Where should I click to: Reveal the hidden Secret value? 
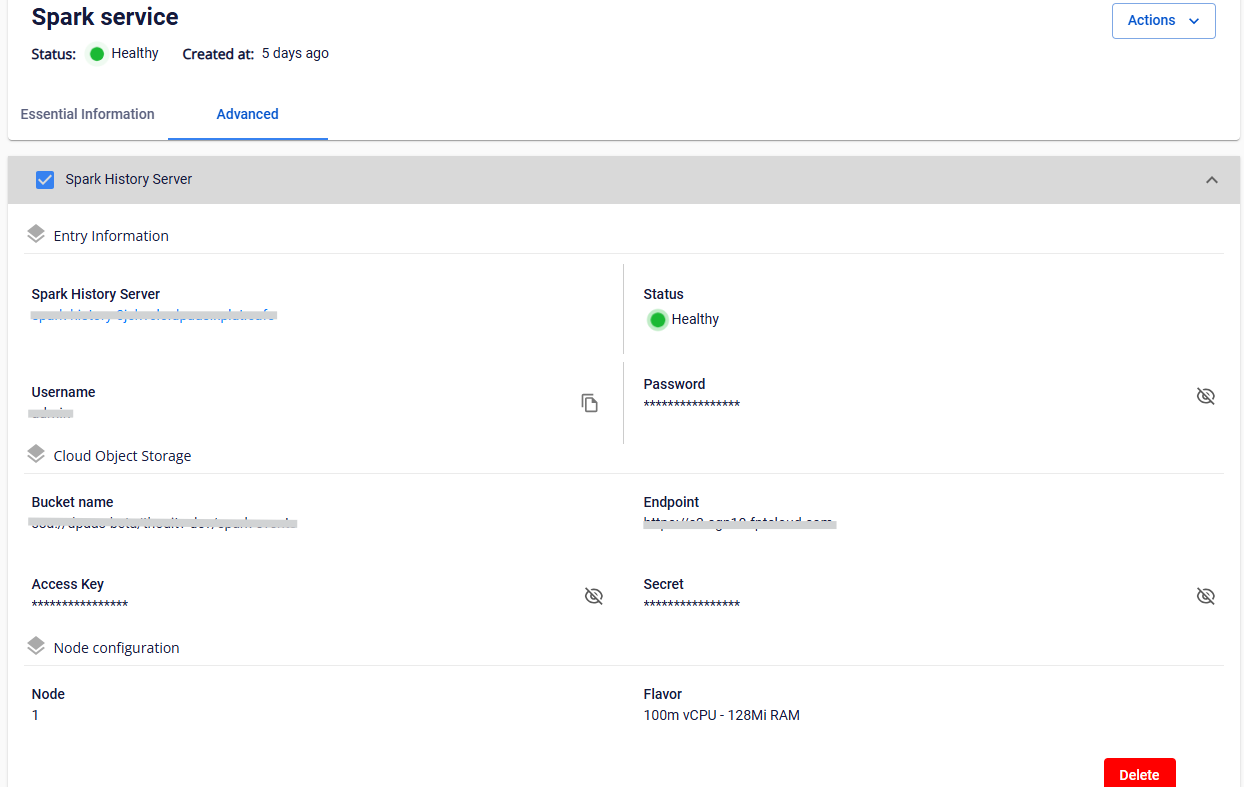pyautogui.click(x=1206, y=596)
